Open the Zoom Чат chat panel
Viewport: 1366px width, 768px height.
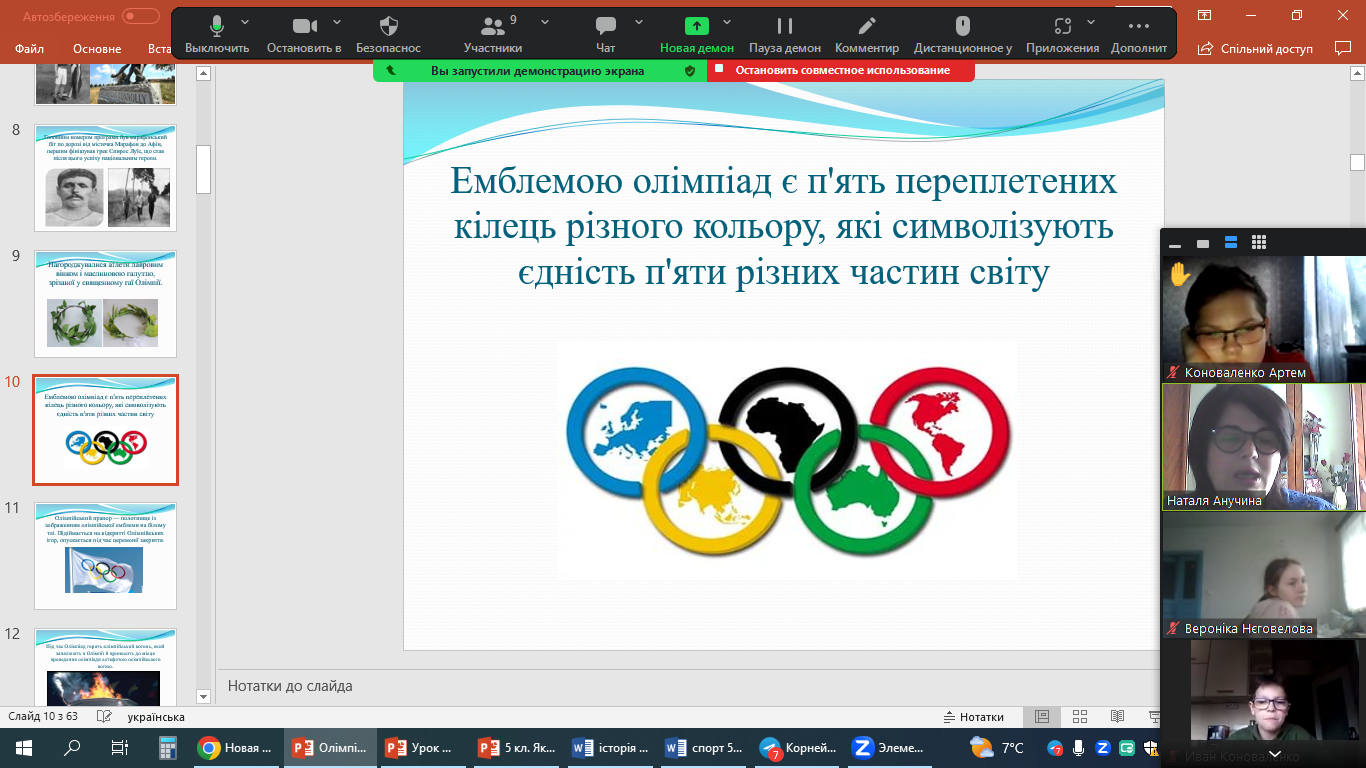pos(606,35)
